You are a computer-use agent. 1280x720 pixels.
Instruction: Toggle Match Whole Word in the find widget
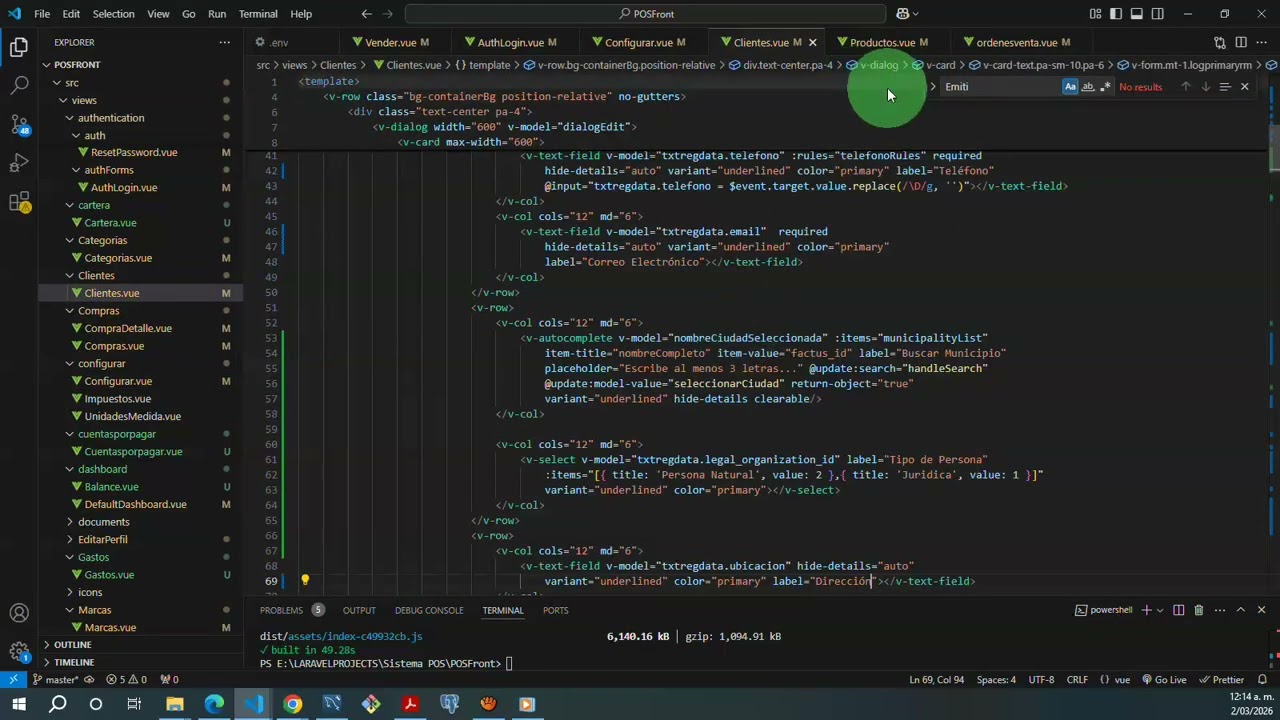(x=1088, y=87)
